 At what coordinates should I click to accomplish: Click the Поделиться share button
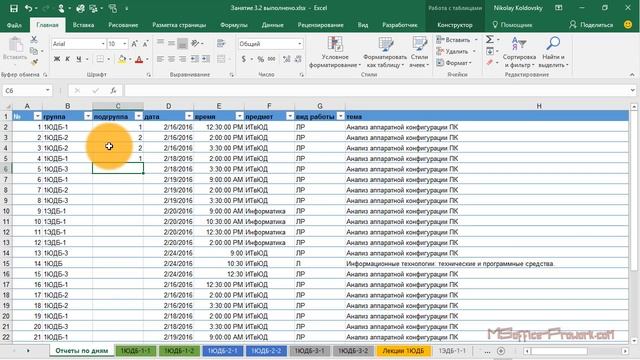tap(591, 25)
